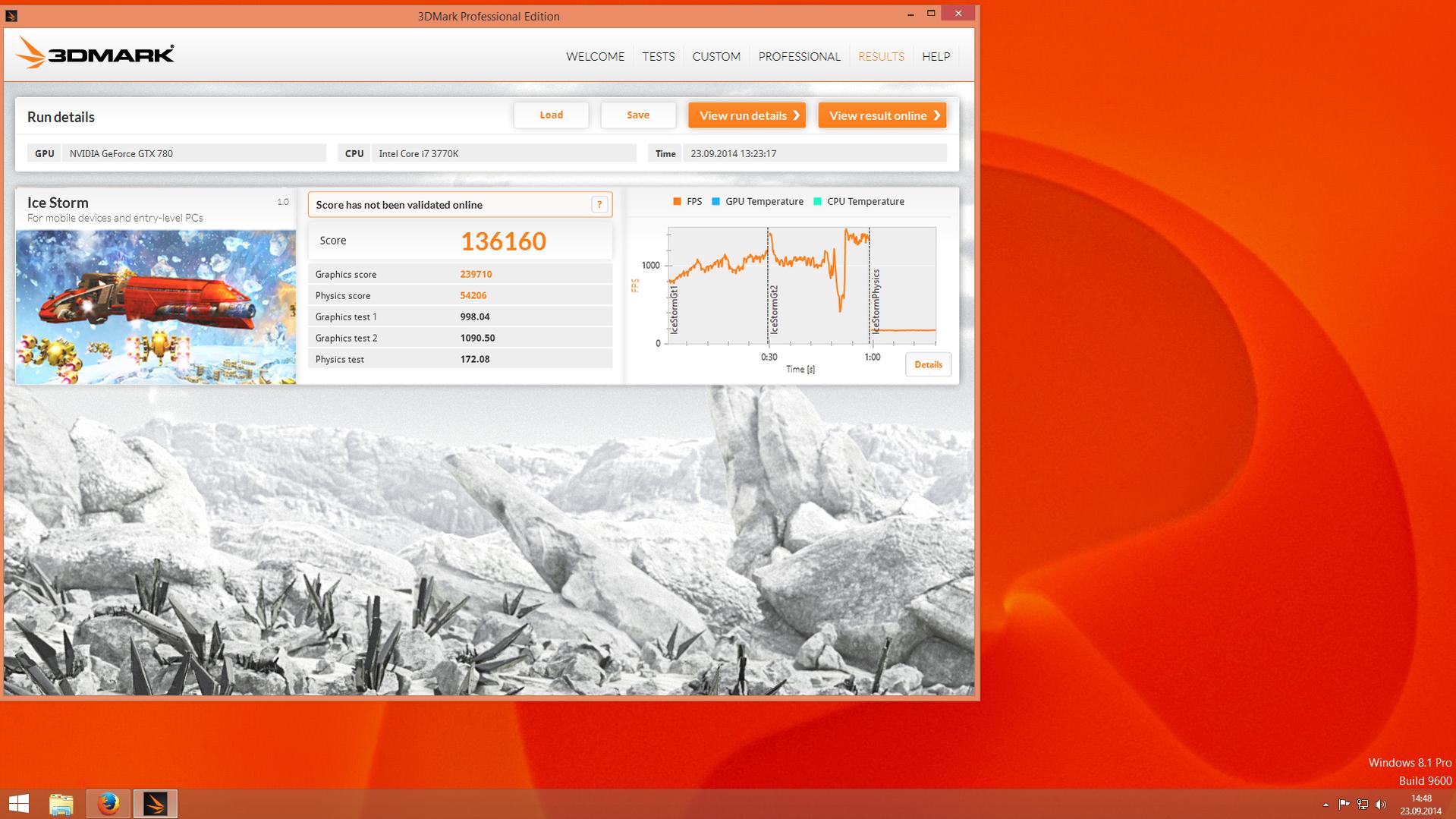This screenshot has width=1456, height=819.
Task: Click the Ice Storm preview thumbnail
Action: [156, 307]
